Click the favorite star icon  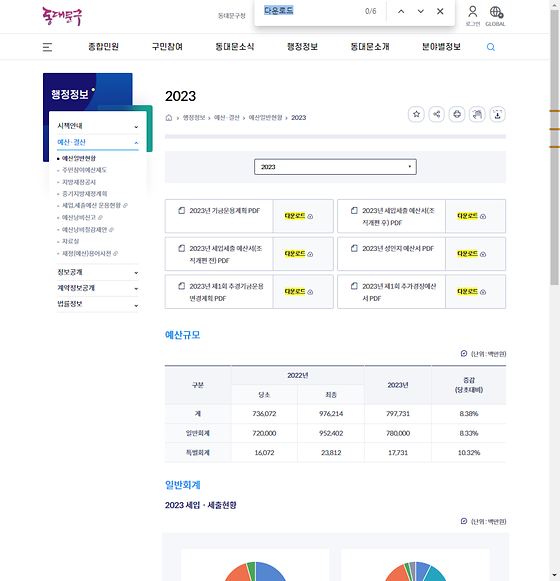click(x=416, y=114)
